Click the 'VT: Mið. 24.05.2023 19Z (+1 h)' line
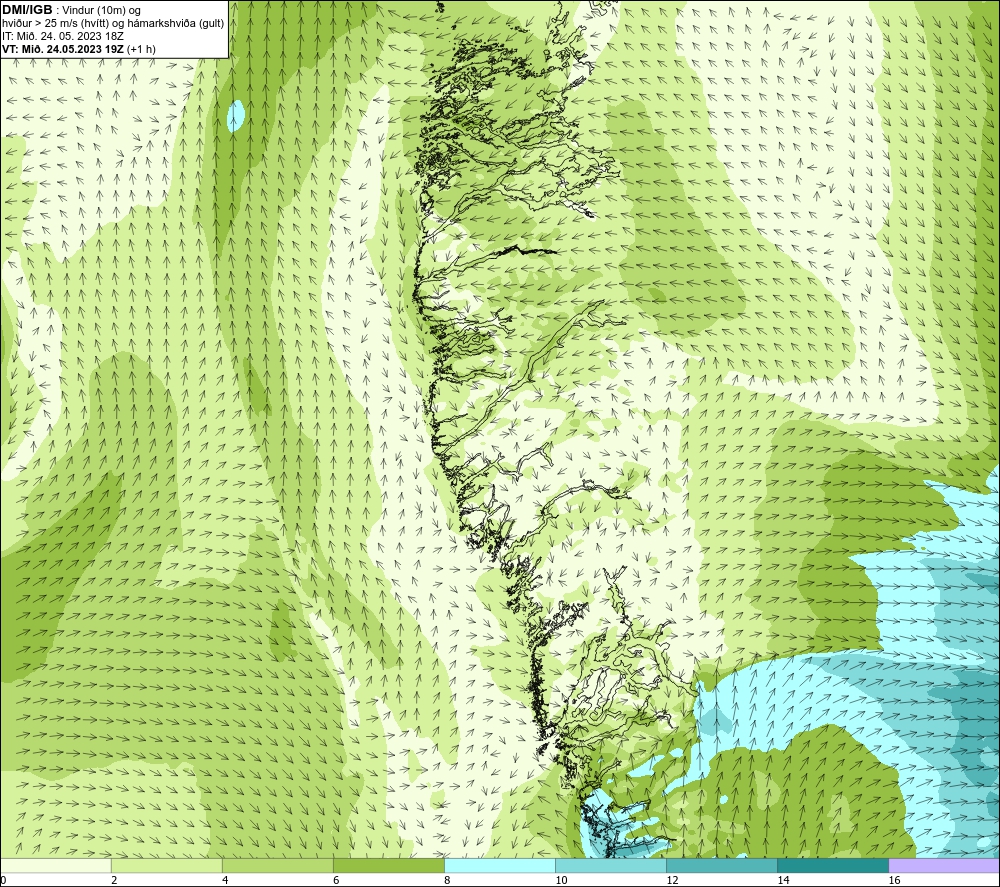The width and height of the screenshot is (1000, 887). coord(79,48)
